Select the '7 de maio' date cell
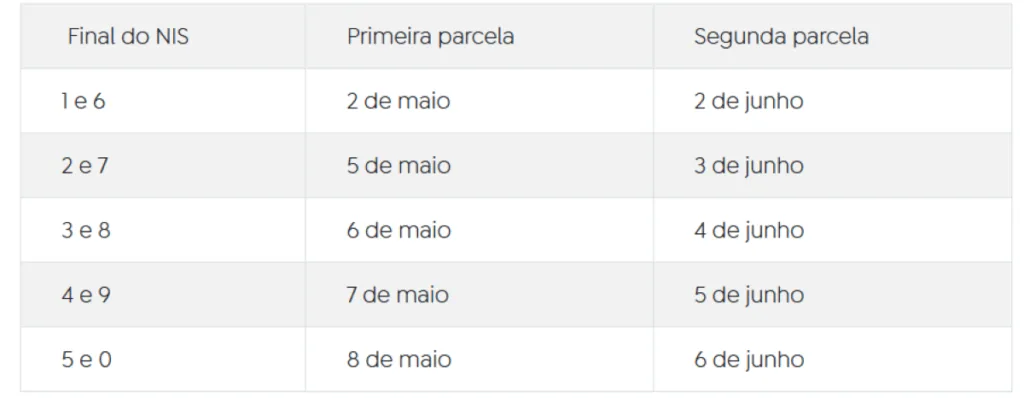 479,295
